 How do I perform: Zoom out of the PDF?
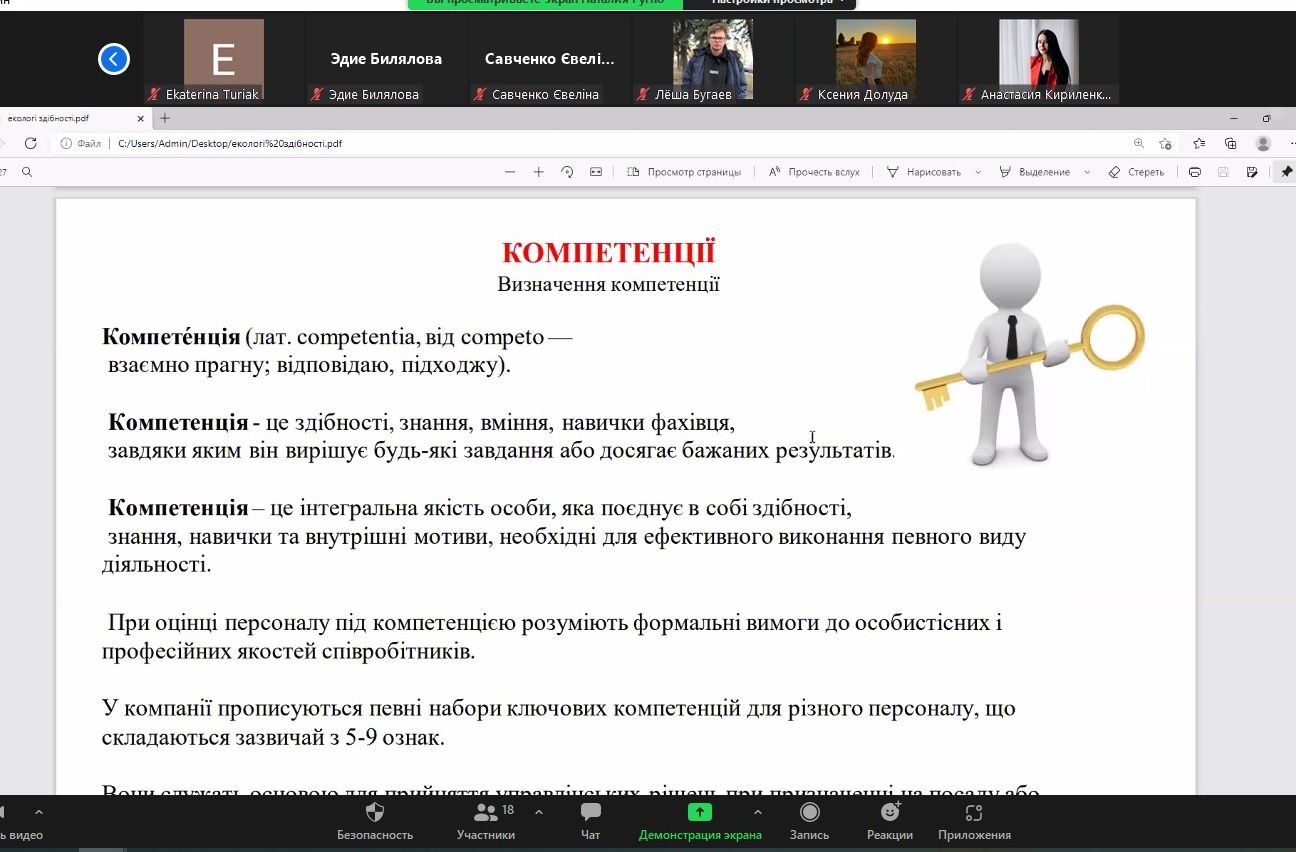coord(510,172)
